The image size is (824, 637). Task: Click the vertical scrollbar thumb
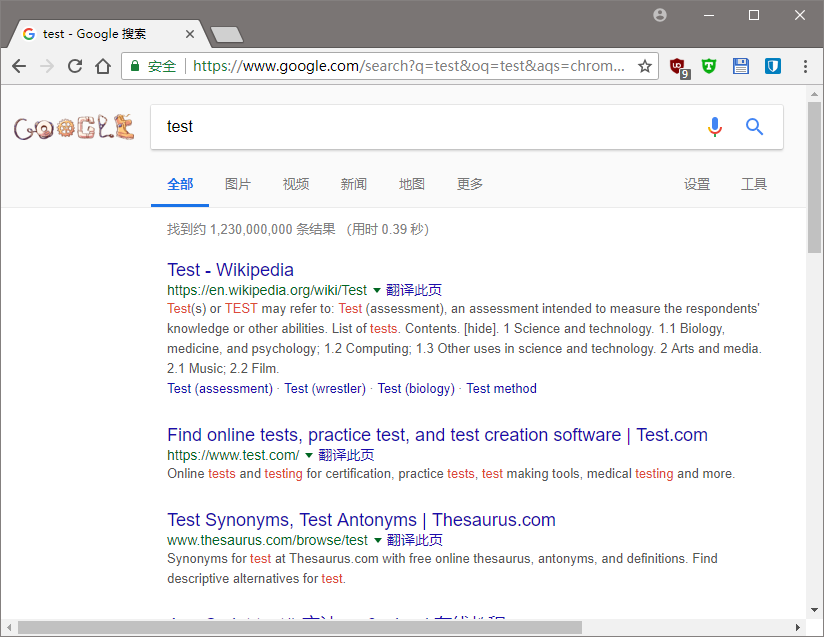[815, 178]
